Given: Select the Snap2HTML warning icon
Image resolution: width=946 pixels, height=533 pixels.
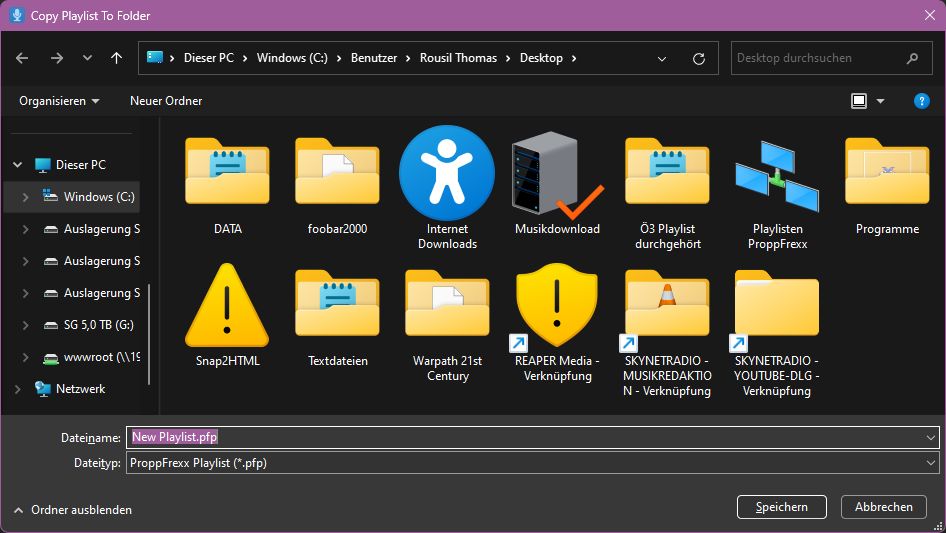Looking at the screenshot, I should pyautogui.click(x=227, y=306).
